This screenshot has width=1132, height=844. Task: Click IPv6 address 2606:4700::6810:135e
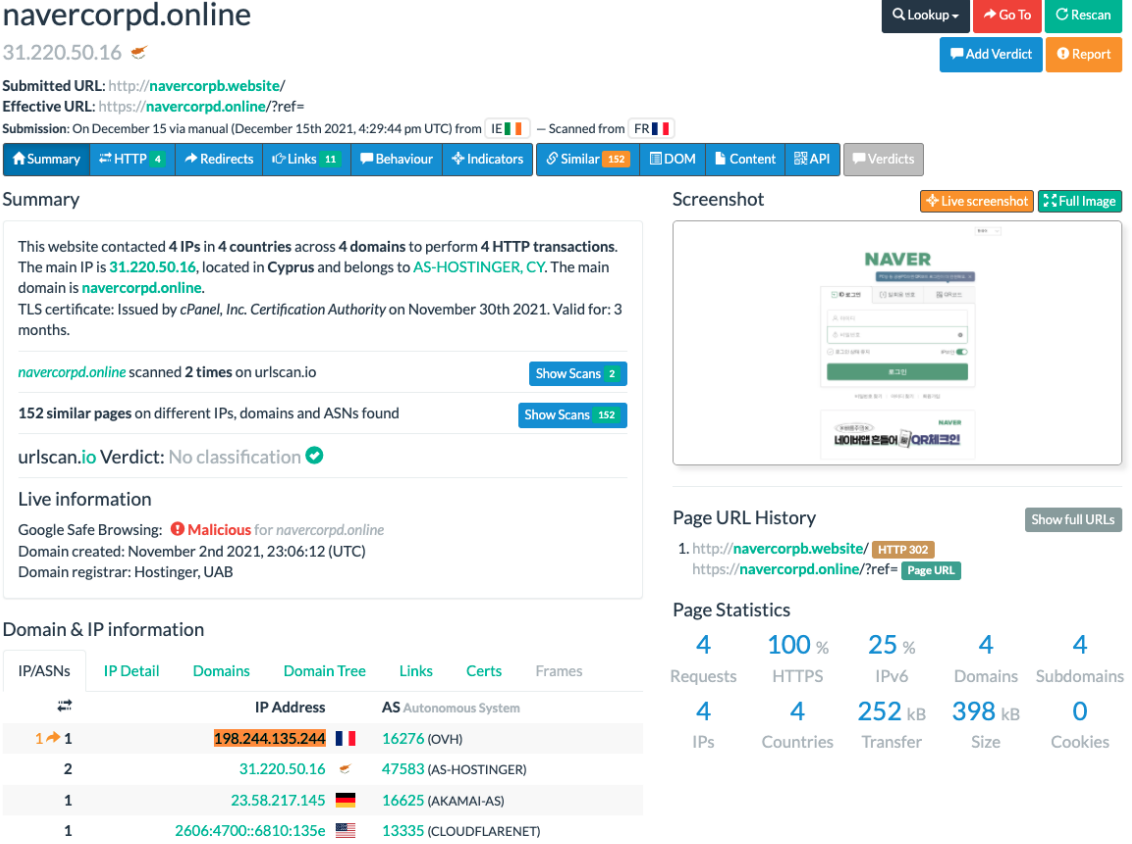pyautogui.click(x=250, y=831)
